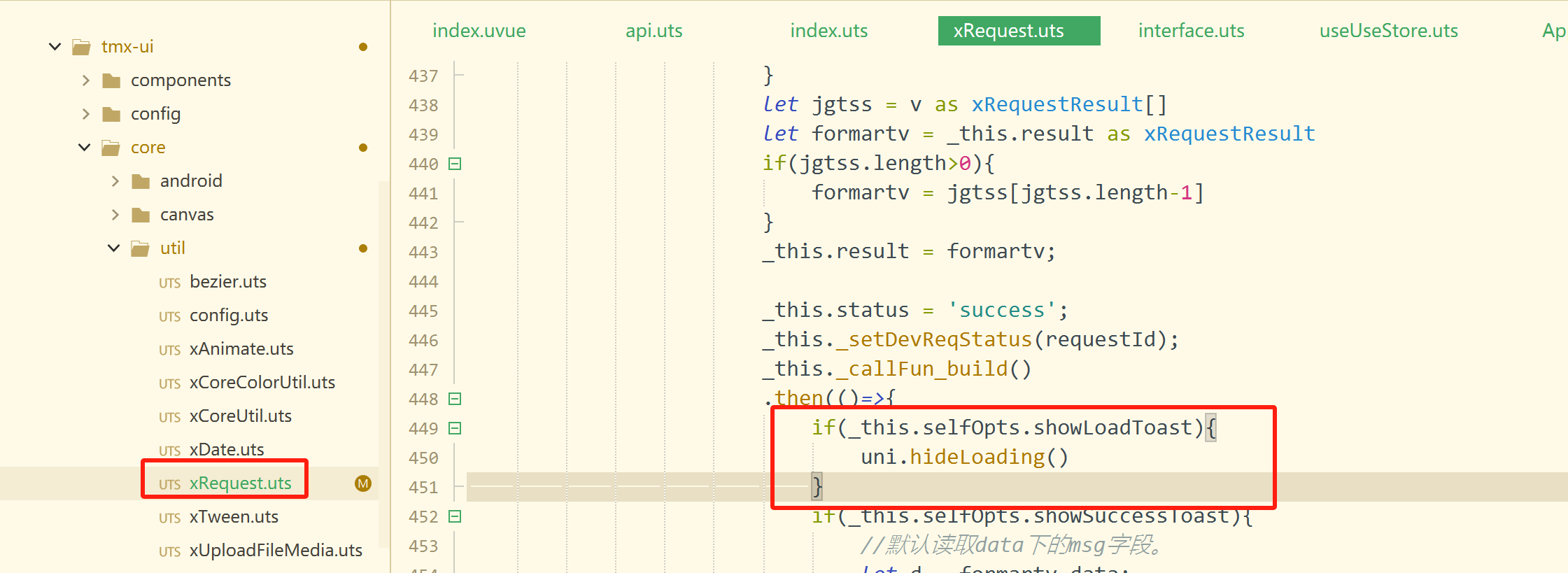Fold the code block at line 440

(x=455, y=164)
